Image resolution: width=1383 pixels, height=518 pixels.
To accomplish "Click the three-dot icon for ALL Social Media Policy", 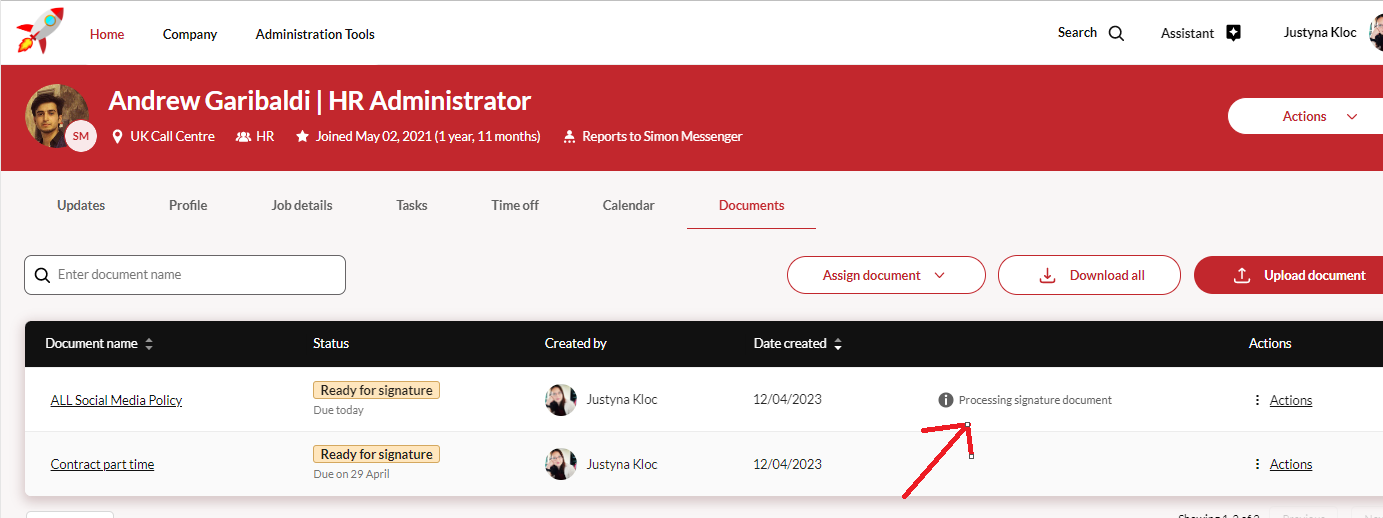I will (1257, 400).
